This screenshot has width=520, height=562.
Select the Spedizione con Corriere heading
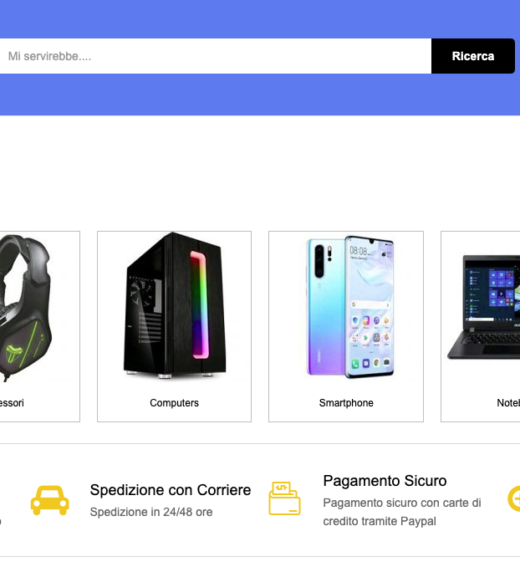(170, 490)
